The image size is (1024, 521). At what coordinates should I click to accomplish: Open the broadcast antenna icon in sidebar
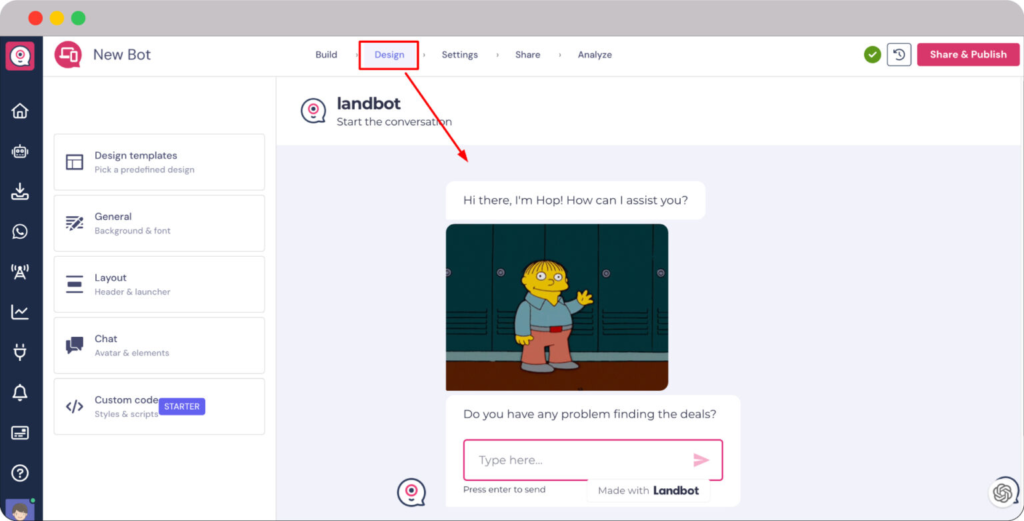coord(20,272)
